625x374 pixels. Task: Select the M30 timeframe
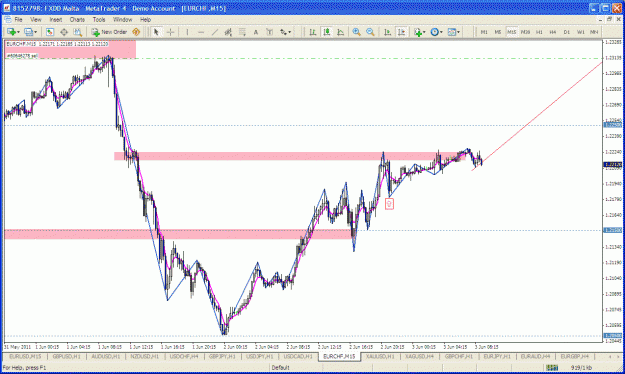(x=525, y=32)
